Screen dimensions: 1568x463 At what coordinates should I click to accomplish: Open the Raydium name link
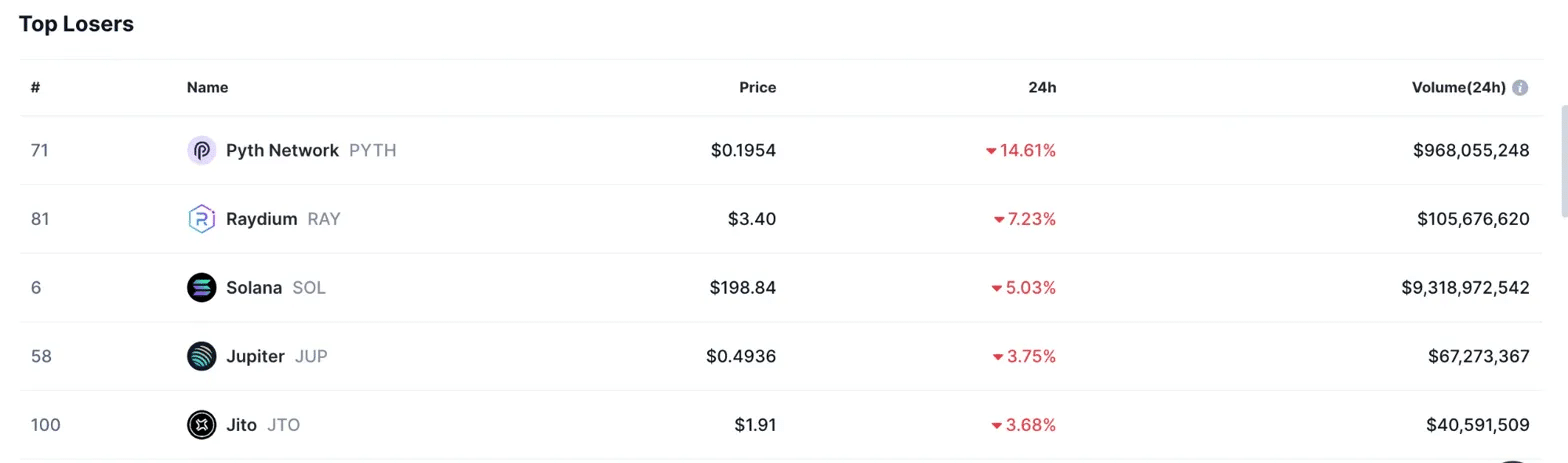point(261,219)
